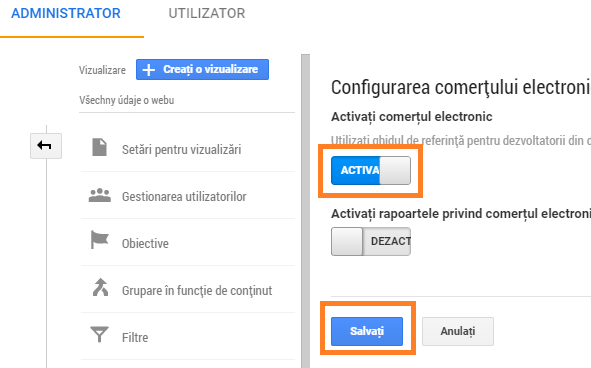The height and width of the screenshot is (368, 591).
Task: Click the flag icon next to Obiective
Action: (x=100, y=240)
